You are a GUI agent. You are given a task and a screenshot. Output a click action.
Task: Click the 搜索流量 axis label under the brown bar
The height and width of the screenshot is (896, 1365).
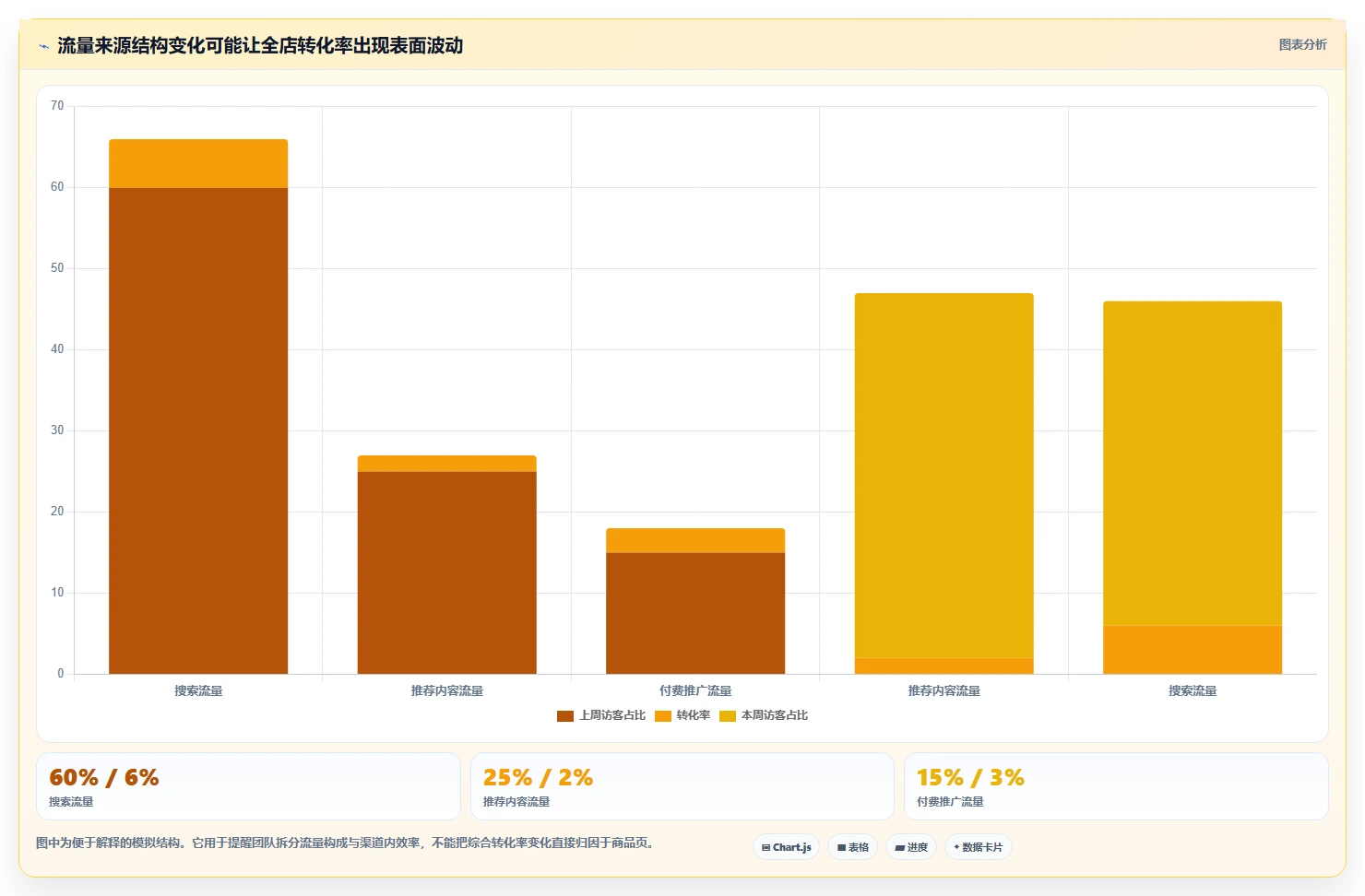[x=198, y=691]
